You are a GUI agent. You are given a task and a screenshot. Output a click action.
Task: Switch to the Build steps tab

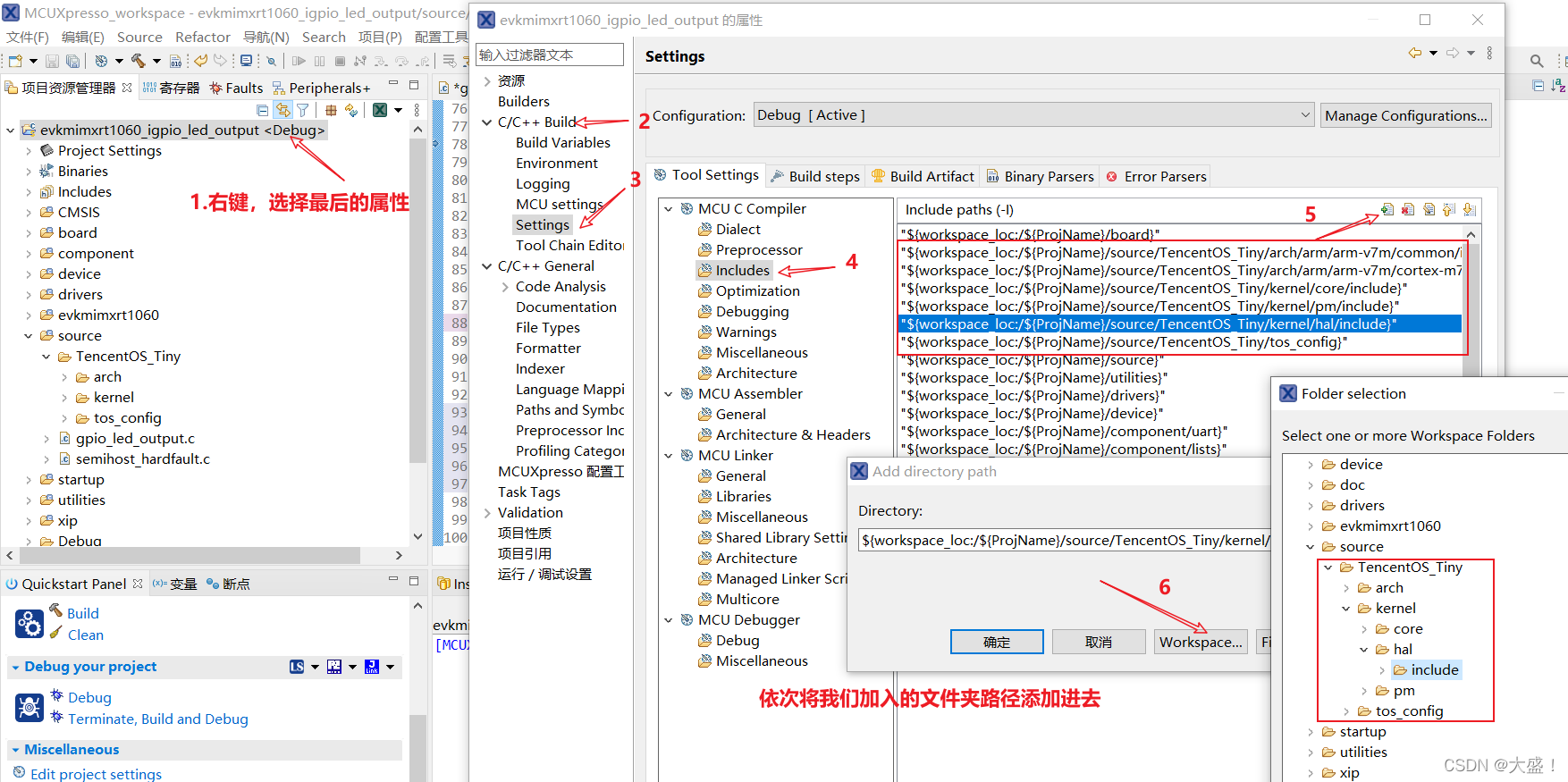(x=814, y=176)
